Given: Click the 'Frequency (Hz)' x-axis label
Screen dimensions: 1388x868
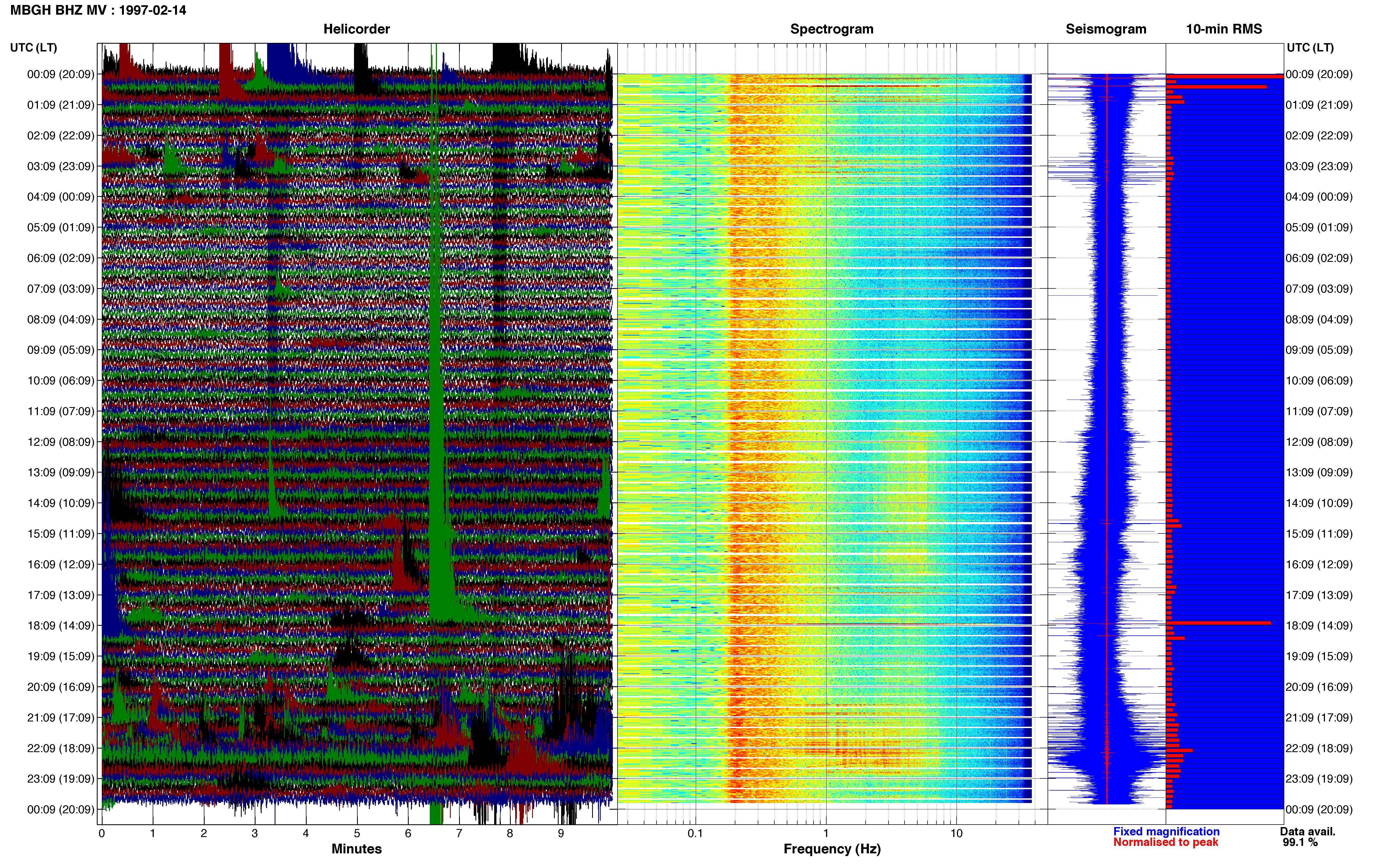Looking at the screenshot, I should (x=832, y=848).
